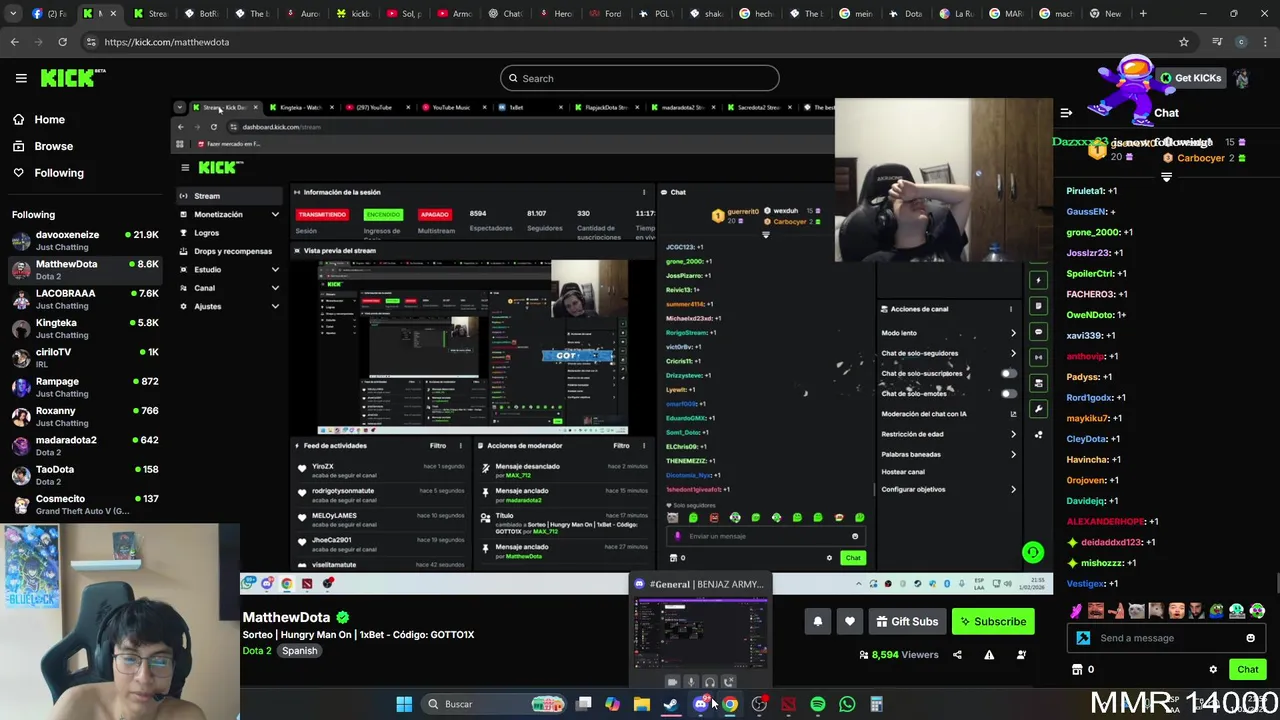Bookmark page with the star icon

point(1184,42)
